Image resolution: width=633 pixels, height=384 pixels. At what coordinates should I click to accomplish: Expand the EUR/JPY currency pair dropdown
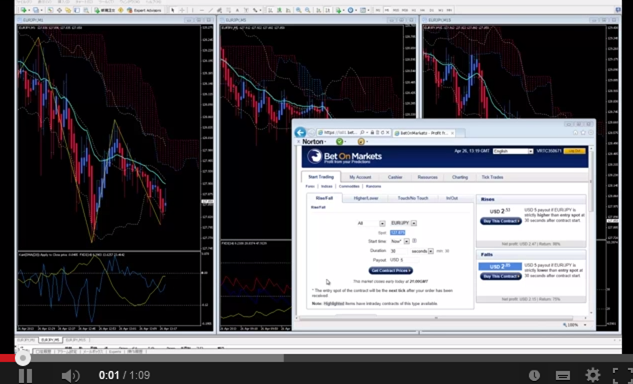click(414, 223)
